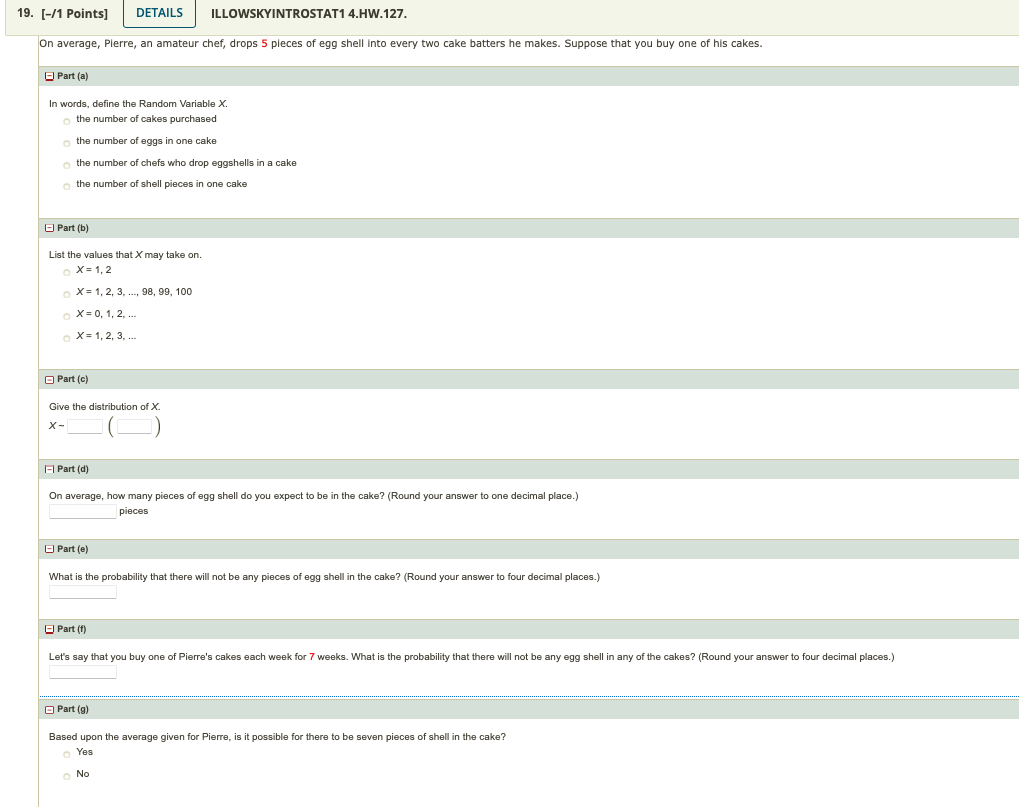
Task: Click the pieces answer box in Part (d)
Action: tap(82, 510)
